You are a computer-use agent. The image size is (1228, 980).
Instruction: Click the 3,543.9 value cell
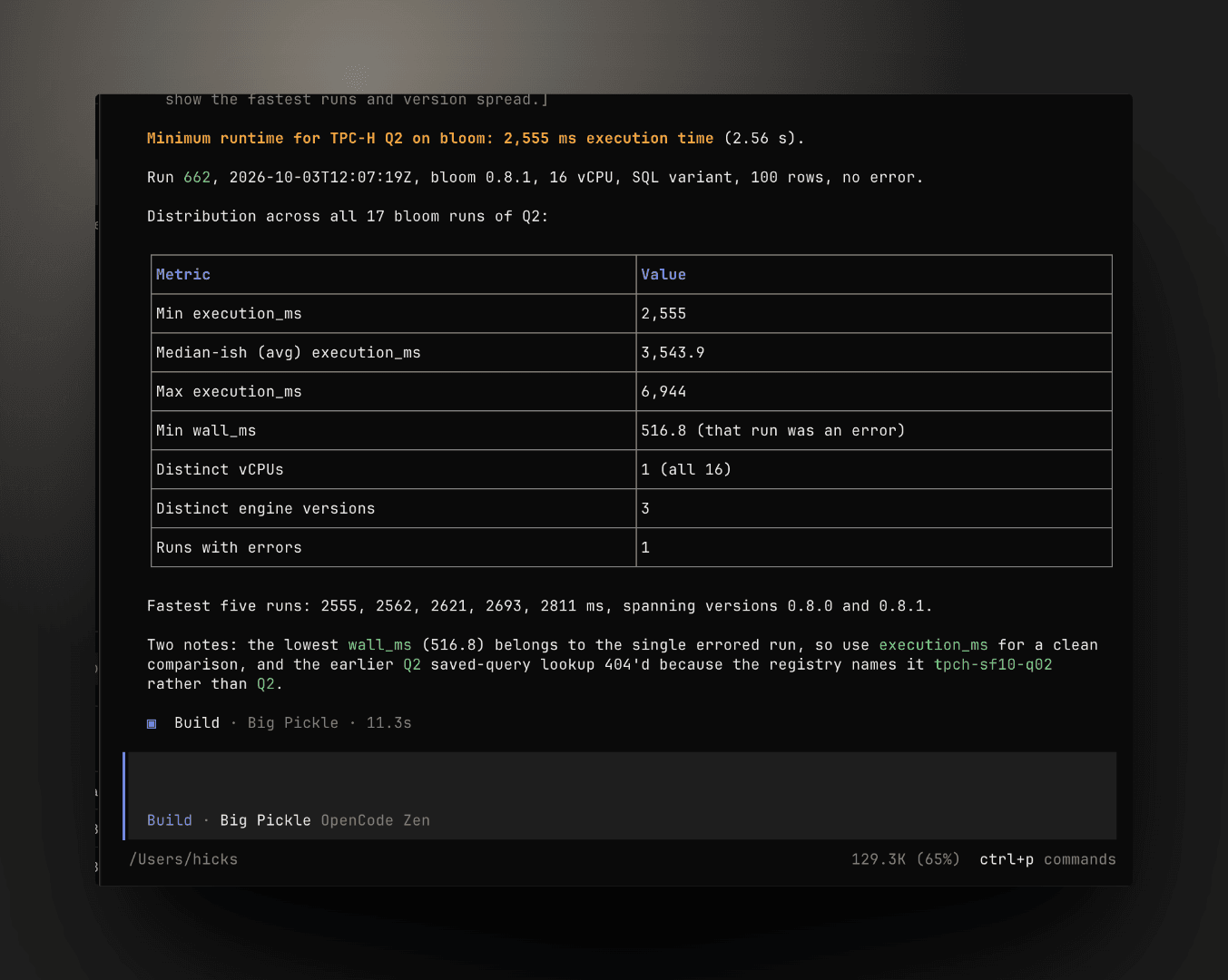pyautogui.click(x=874, y=353)
